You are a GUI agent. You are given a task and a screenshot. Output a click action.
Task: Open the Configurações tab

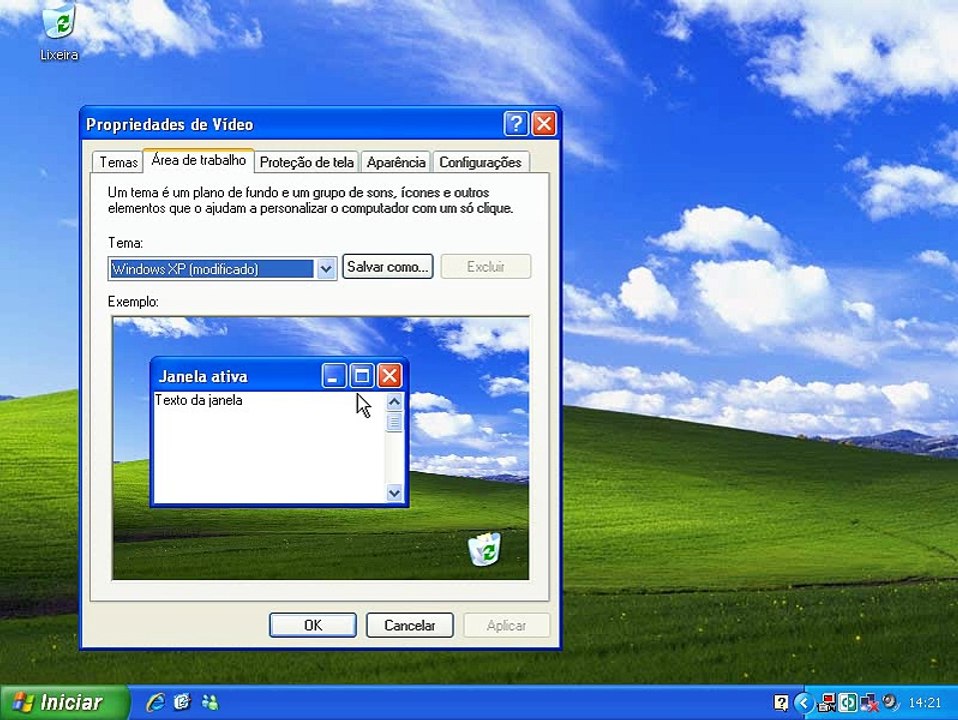480,162
